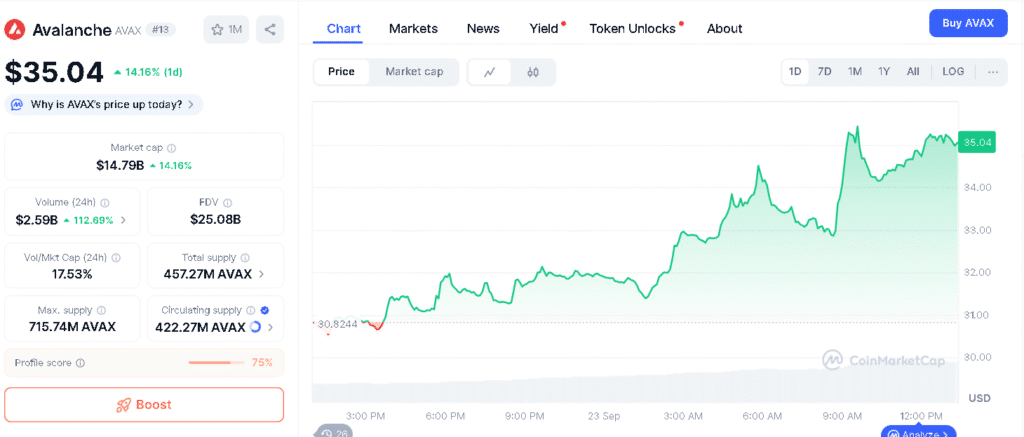This screenshot has height=437, width=1024.
Task: Add AVAX to watchlist via star button
Action: 226,29
